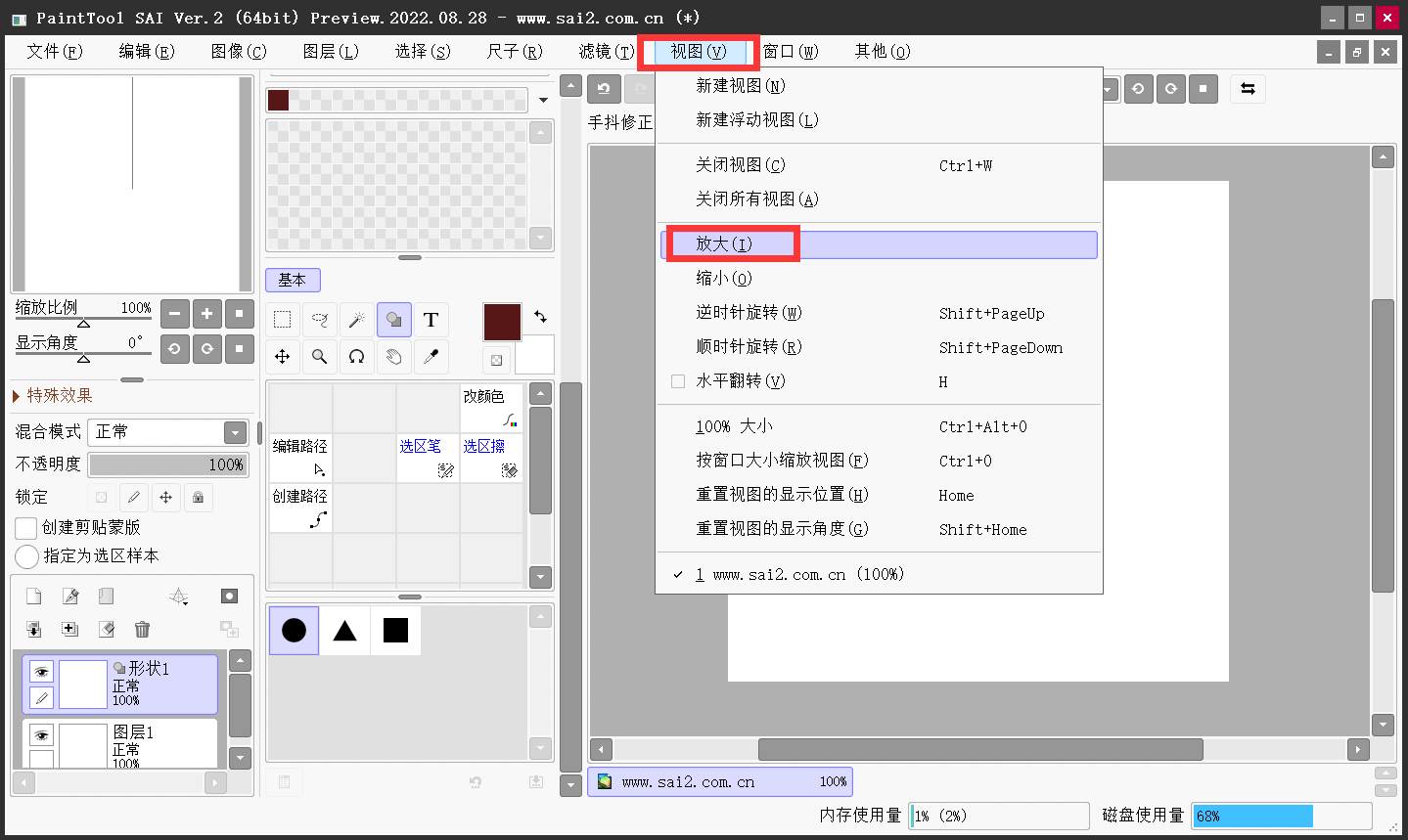Open the 图层 menu
The width and height of the screenshot is (1408, 840).
(331, 51)
